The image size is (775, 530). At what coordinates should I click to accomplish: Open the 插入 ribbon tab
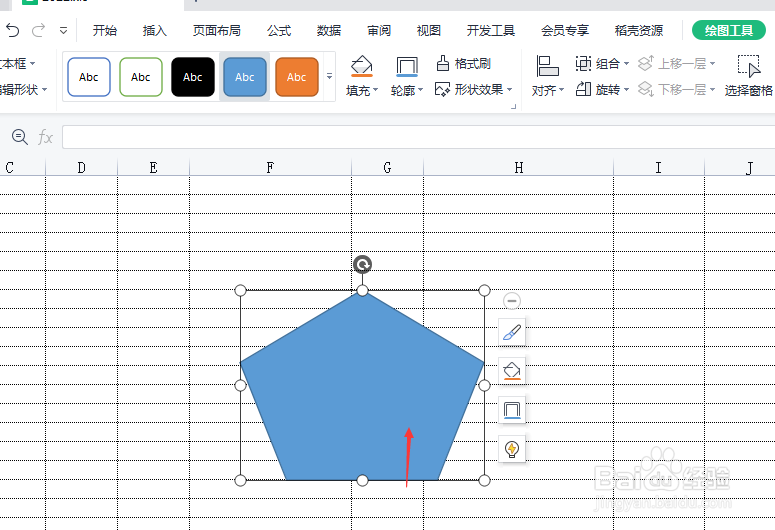coord(155,31)
